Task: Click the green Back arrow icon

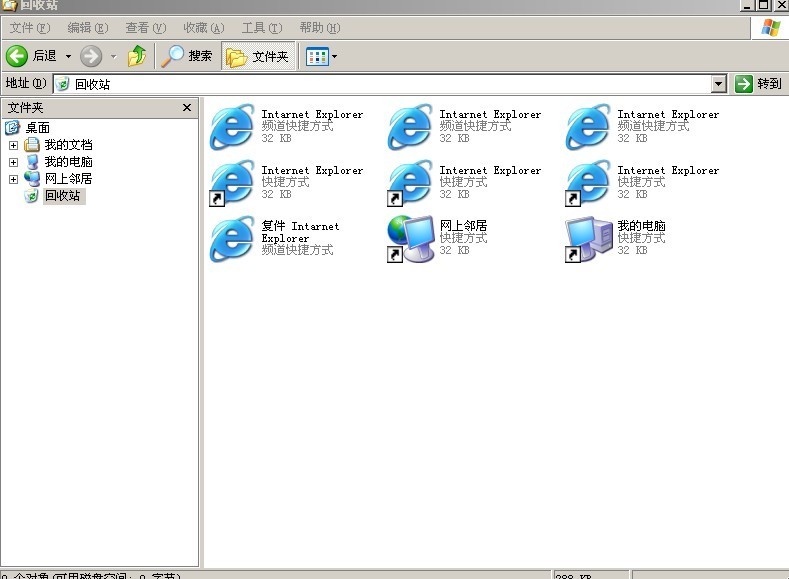Action: click(17, 56)
